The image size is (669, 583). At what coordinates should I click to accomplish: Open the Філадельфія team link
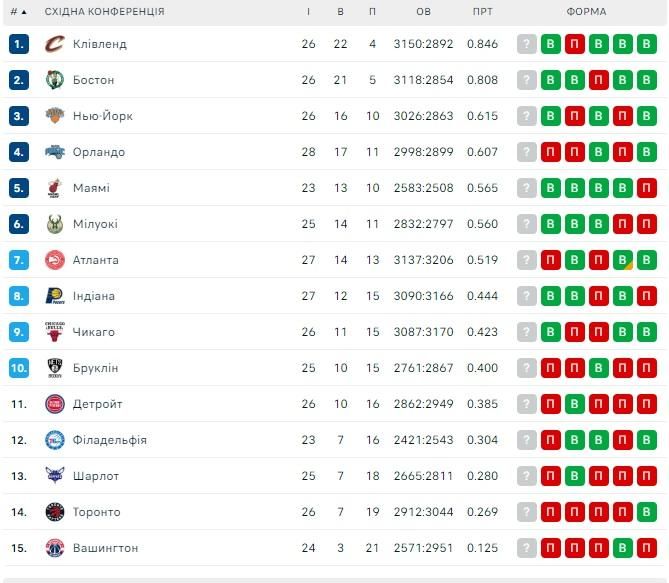point(110,440)
